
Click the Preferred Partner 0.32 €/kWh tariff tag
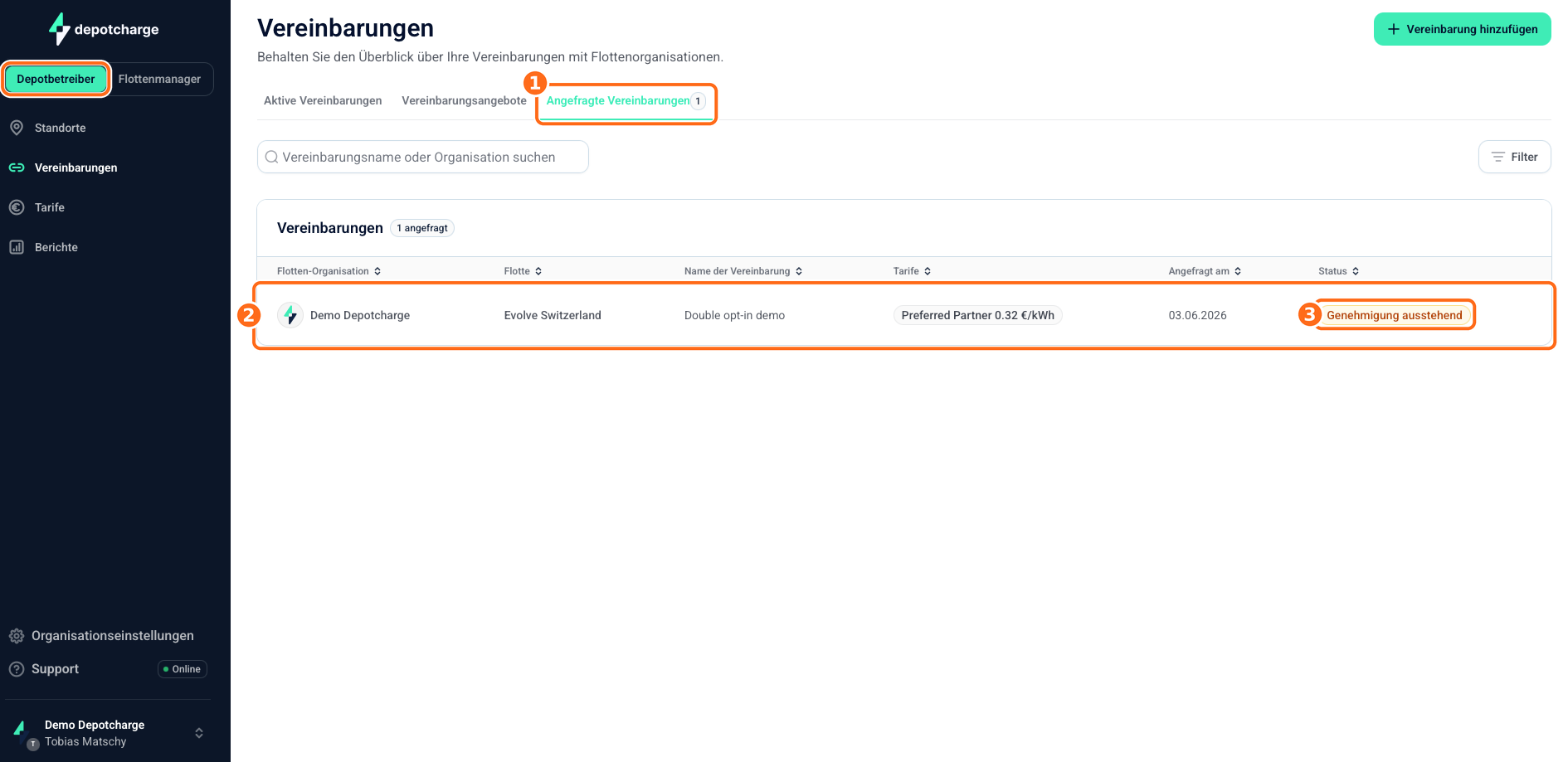[978, 315]
